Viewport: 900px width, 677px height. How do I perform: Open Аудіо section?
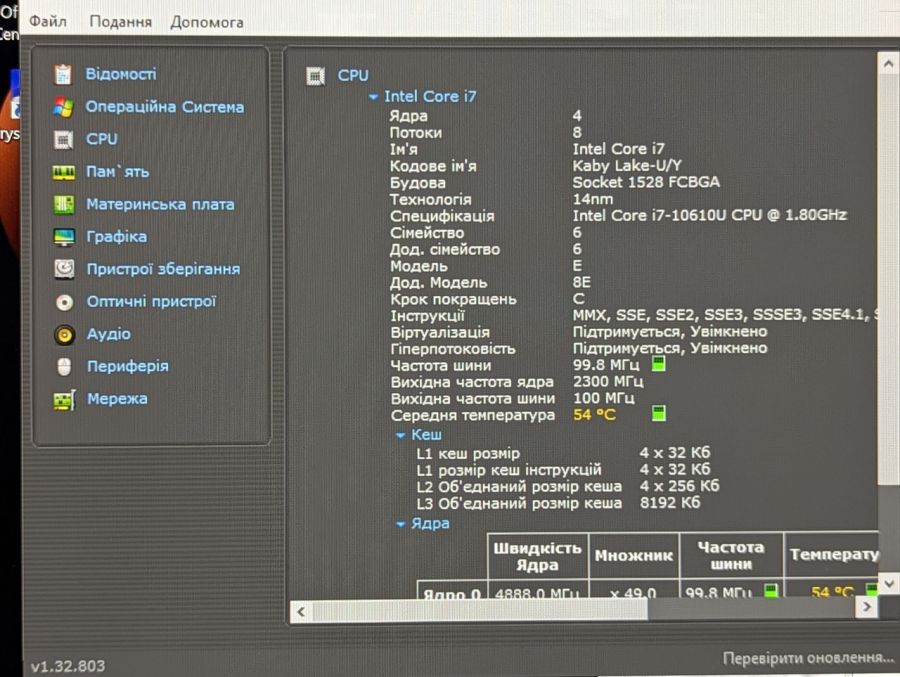pos(108,334)
